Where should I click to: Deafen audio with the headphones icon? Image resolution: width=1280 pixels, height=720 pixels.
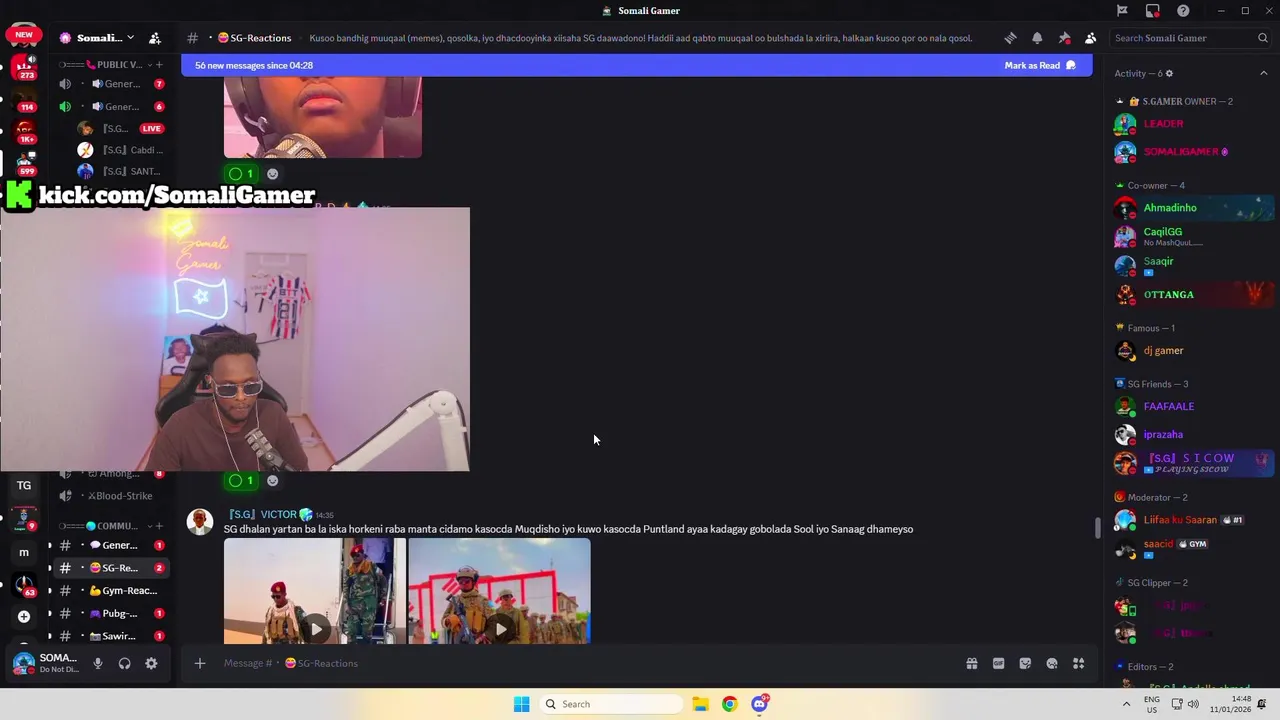[124, 663]
